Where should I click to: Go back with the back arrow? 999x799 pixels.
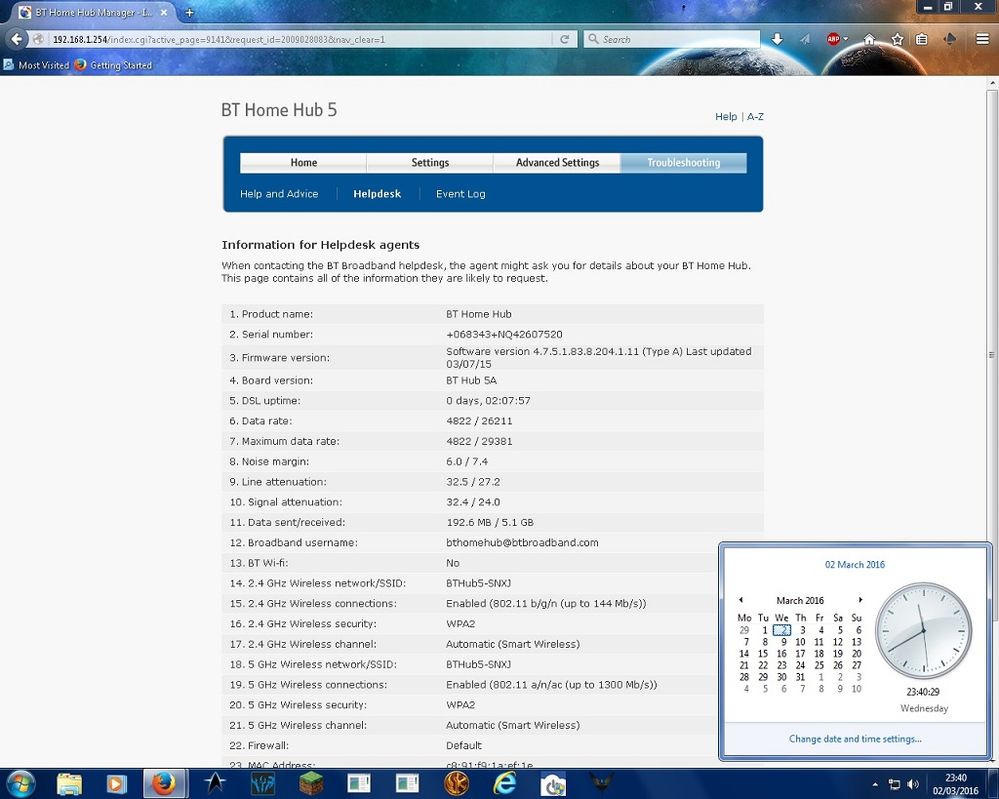[17, 39]
